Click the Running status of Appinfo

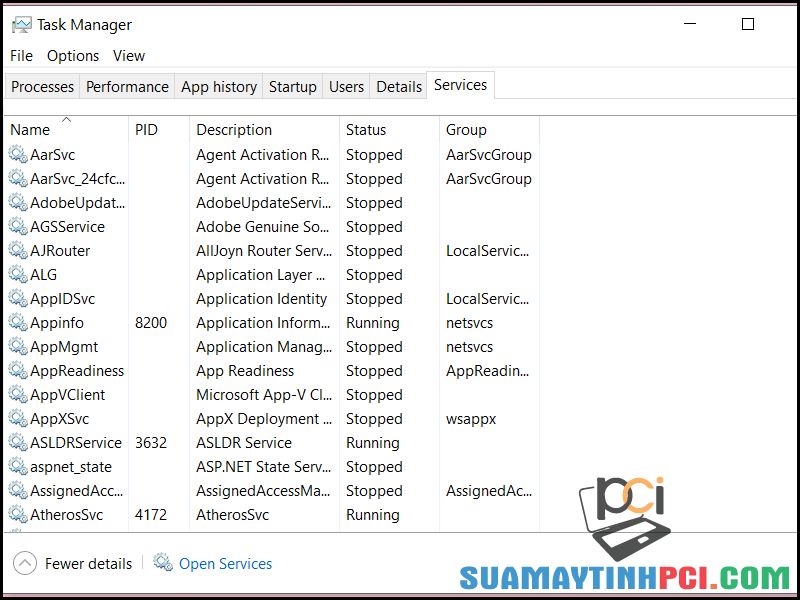373,323
